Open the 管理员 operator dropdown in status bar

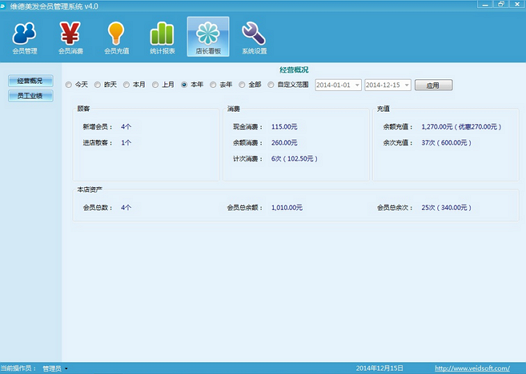tap(55, 369)
